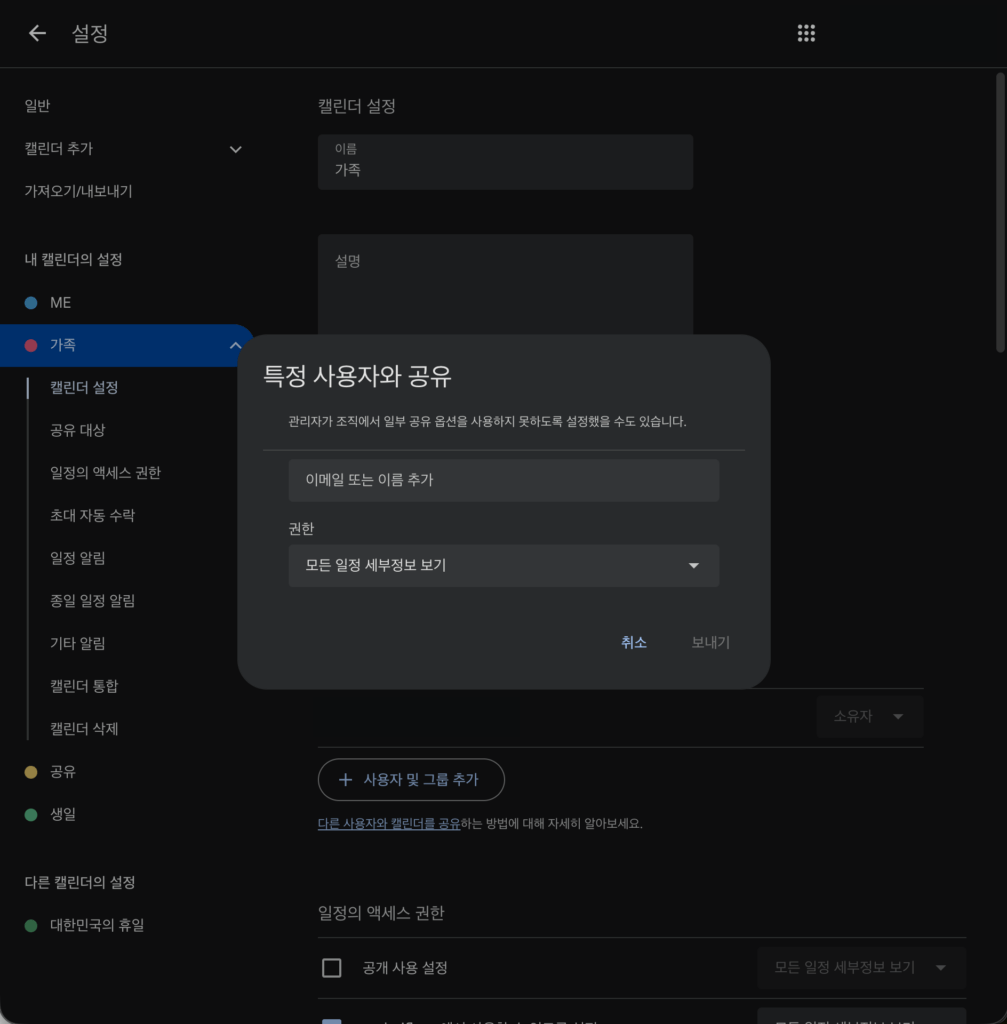Click the blue ME calendar color dot
This screenshot has height=1024, width=1007.
[x=31, y=302]
